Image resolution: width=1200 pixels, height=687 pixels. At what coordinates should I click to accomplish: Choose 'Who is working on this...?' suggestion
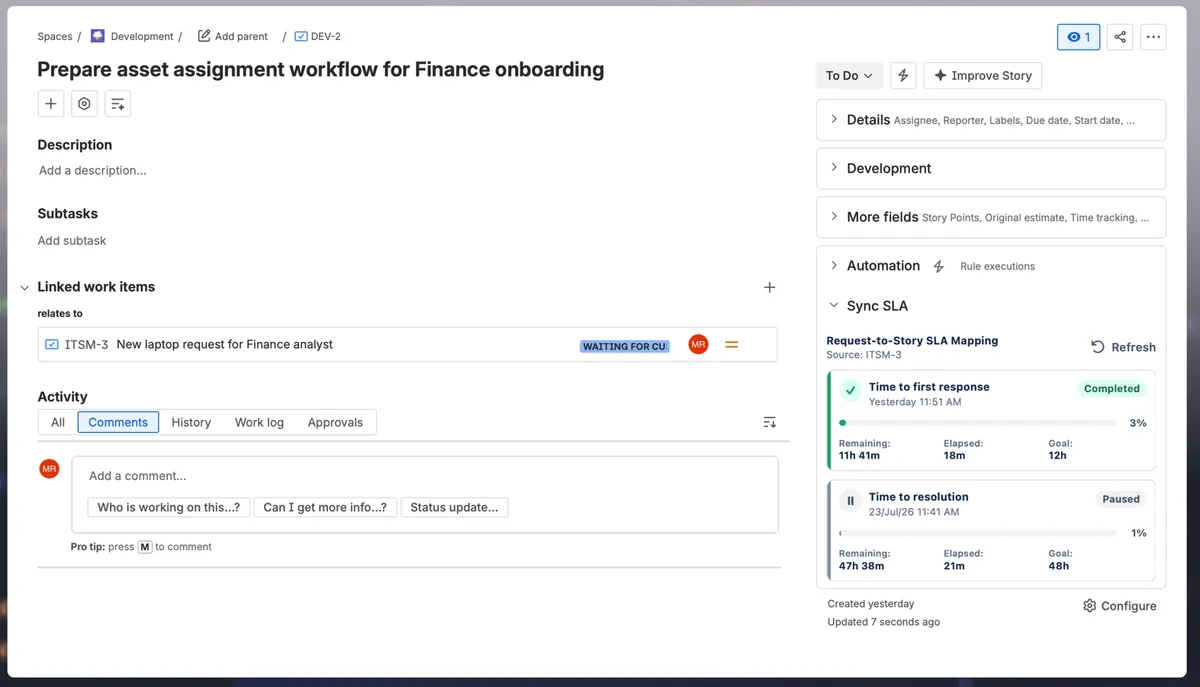click(x=168, y=507)
